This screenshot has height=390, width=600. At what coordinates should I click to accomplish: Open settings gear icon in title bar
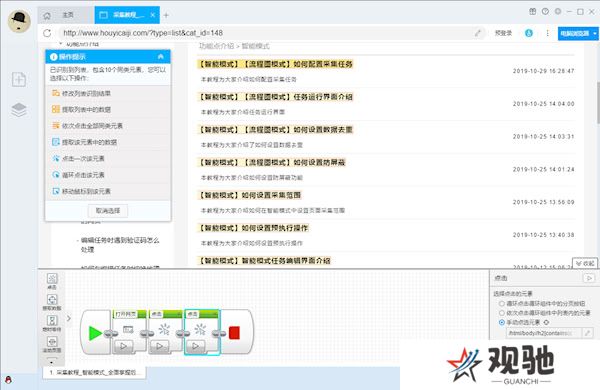click(x=558, y=11)
